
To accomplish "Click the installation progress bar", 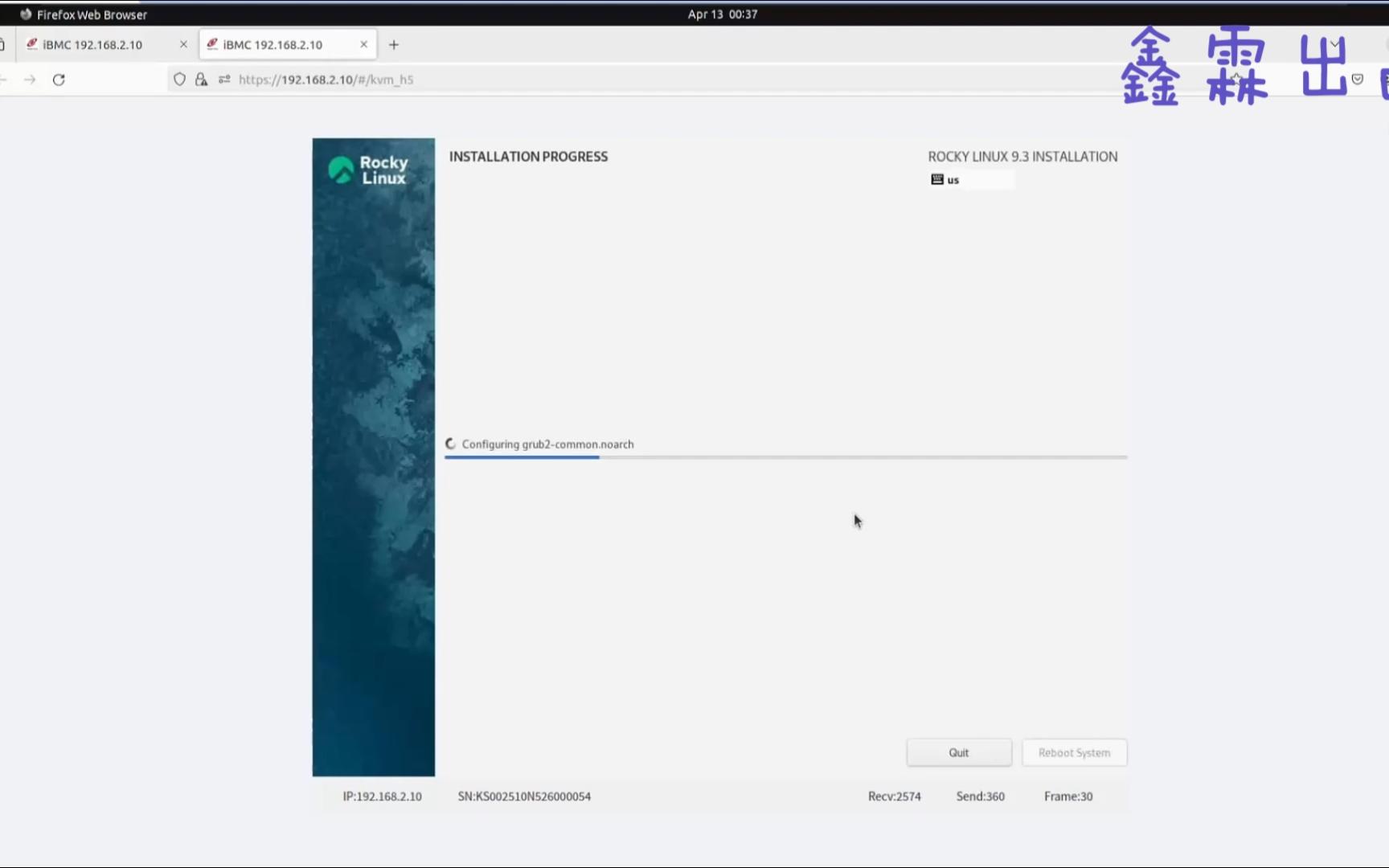I will 785,457.
